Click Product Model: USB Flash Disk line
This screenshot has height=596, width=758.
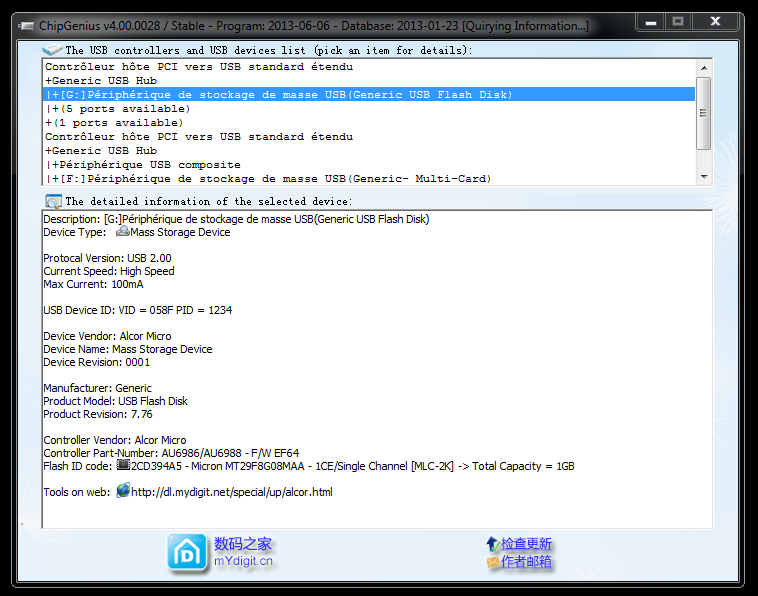tap(116, 401)
